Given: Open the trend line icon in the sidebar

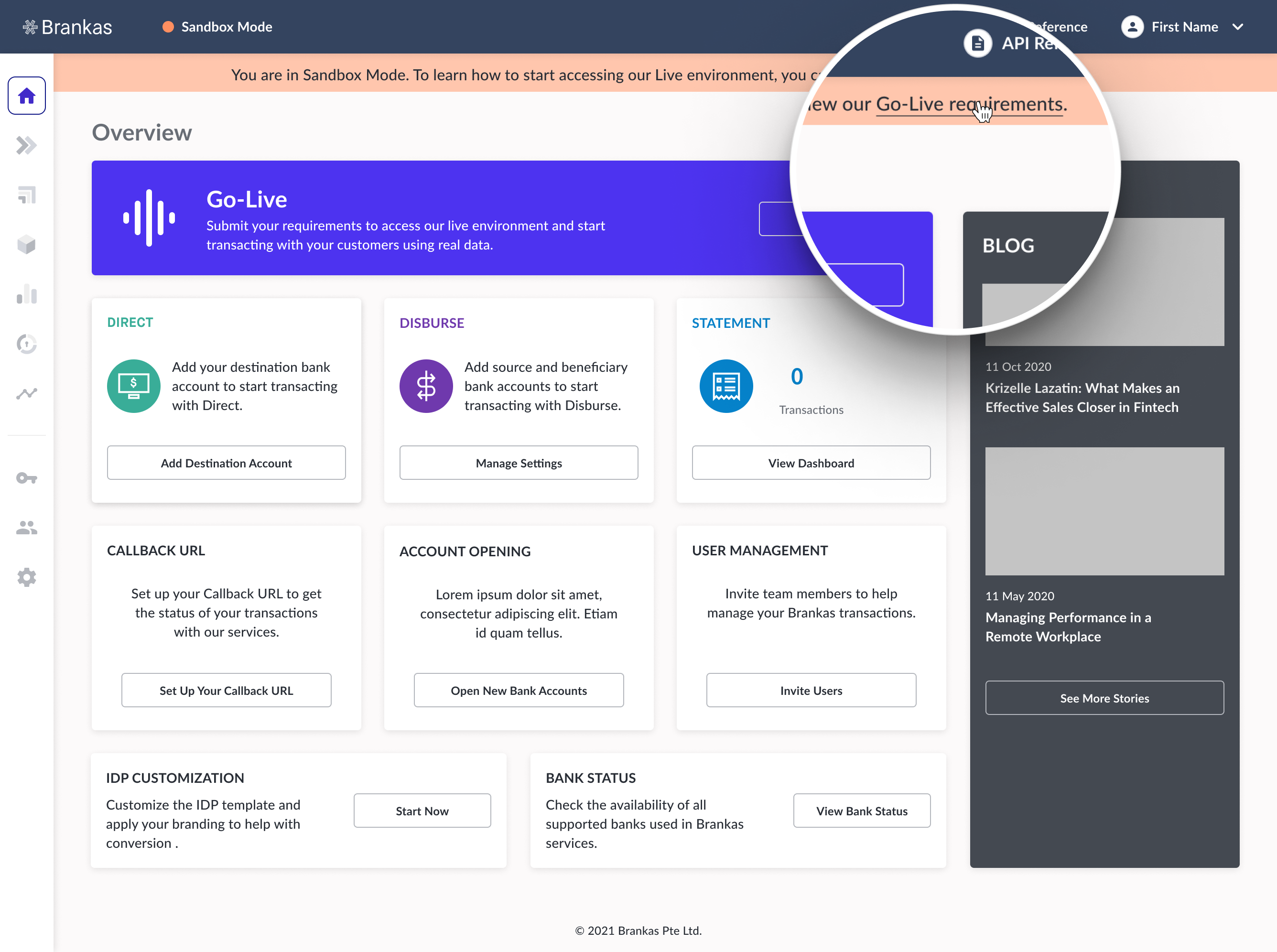Looking at the screenshot, I should [x=26, y=394].
